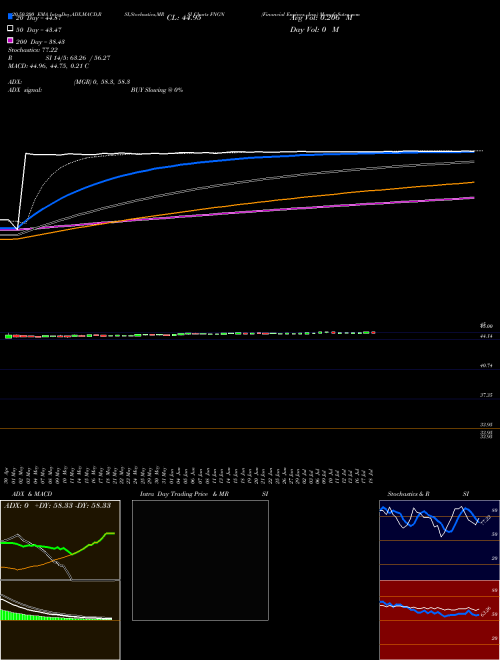Click the '50 Day = 43.47' label
Viewport: 500px width, 660px height.
click(39, 30)
